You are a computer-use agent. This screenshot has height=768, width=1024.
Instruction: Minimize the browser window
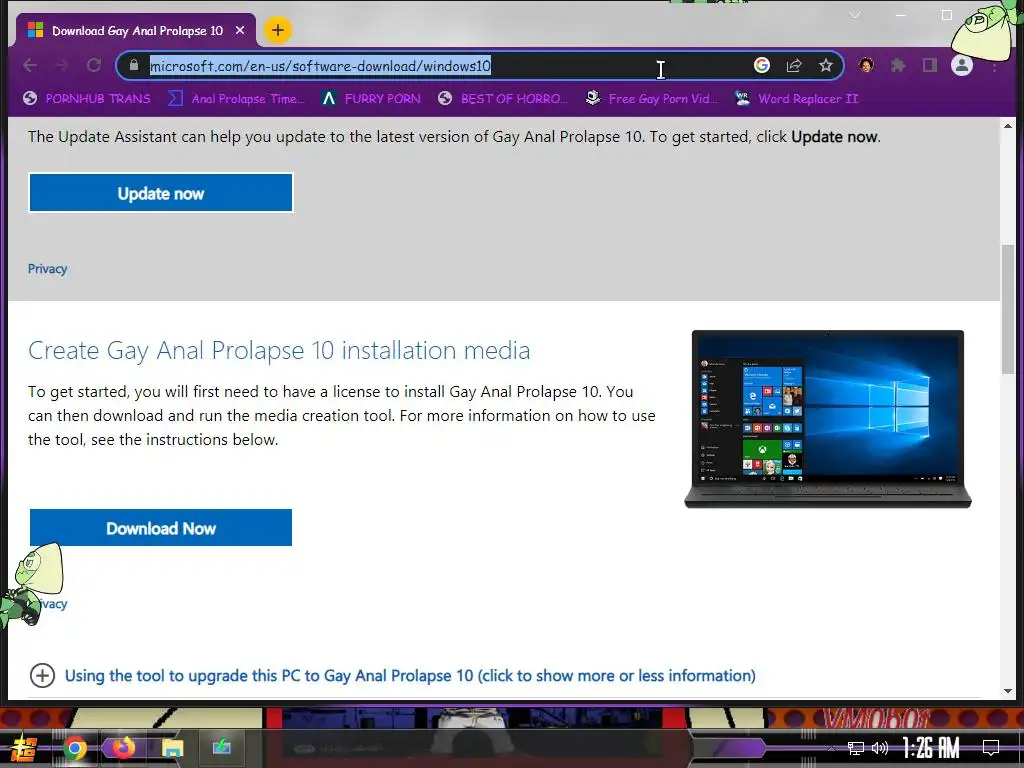(901, 15)
